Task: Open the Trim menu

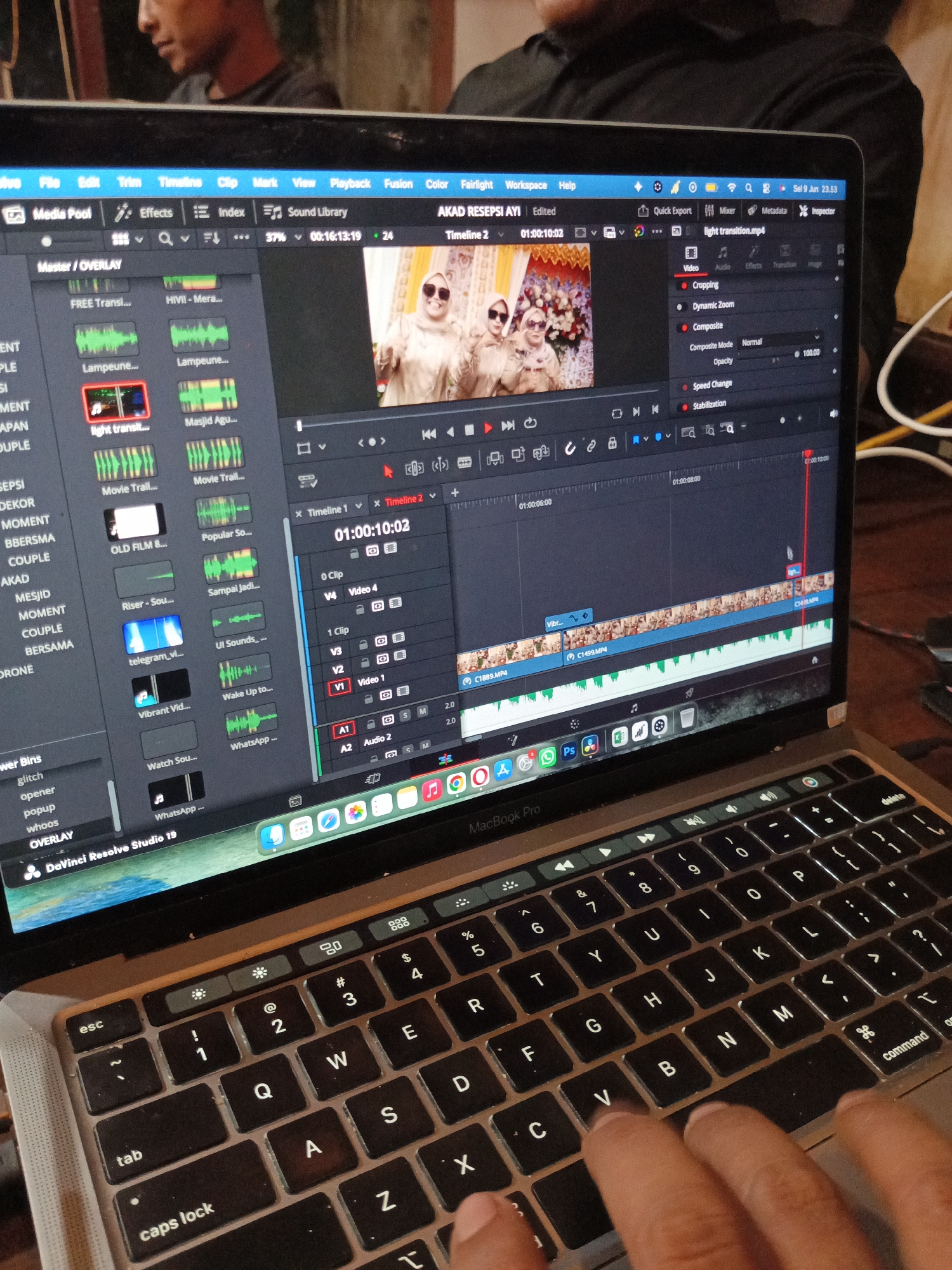Action: click(x=129, y=182)
